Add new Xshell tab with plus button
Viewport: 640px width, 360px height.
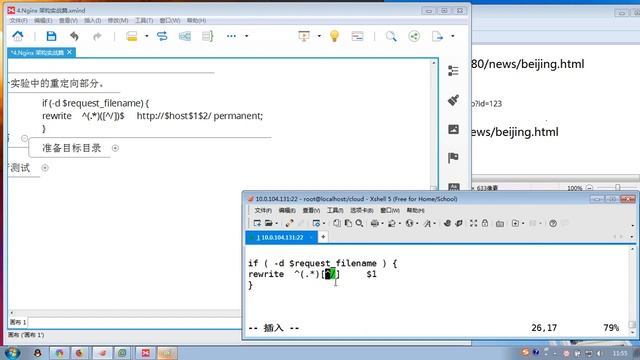[323, 237]
